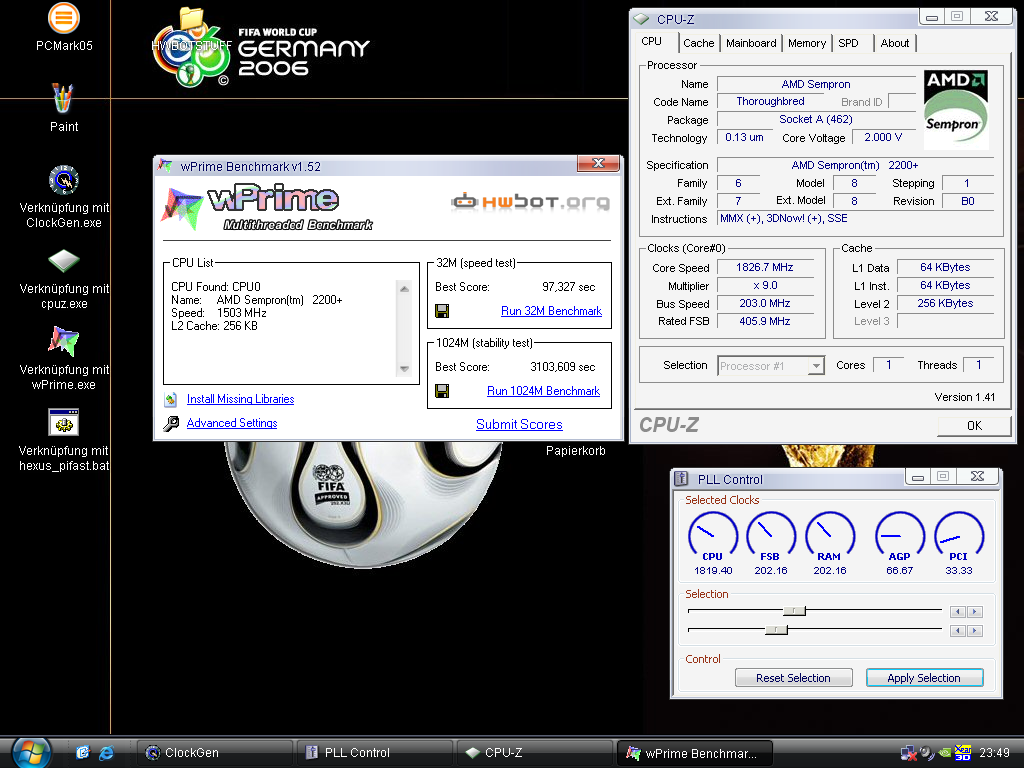Click the volume tray icon

[x=927, y=753]
